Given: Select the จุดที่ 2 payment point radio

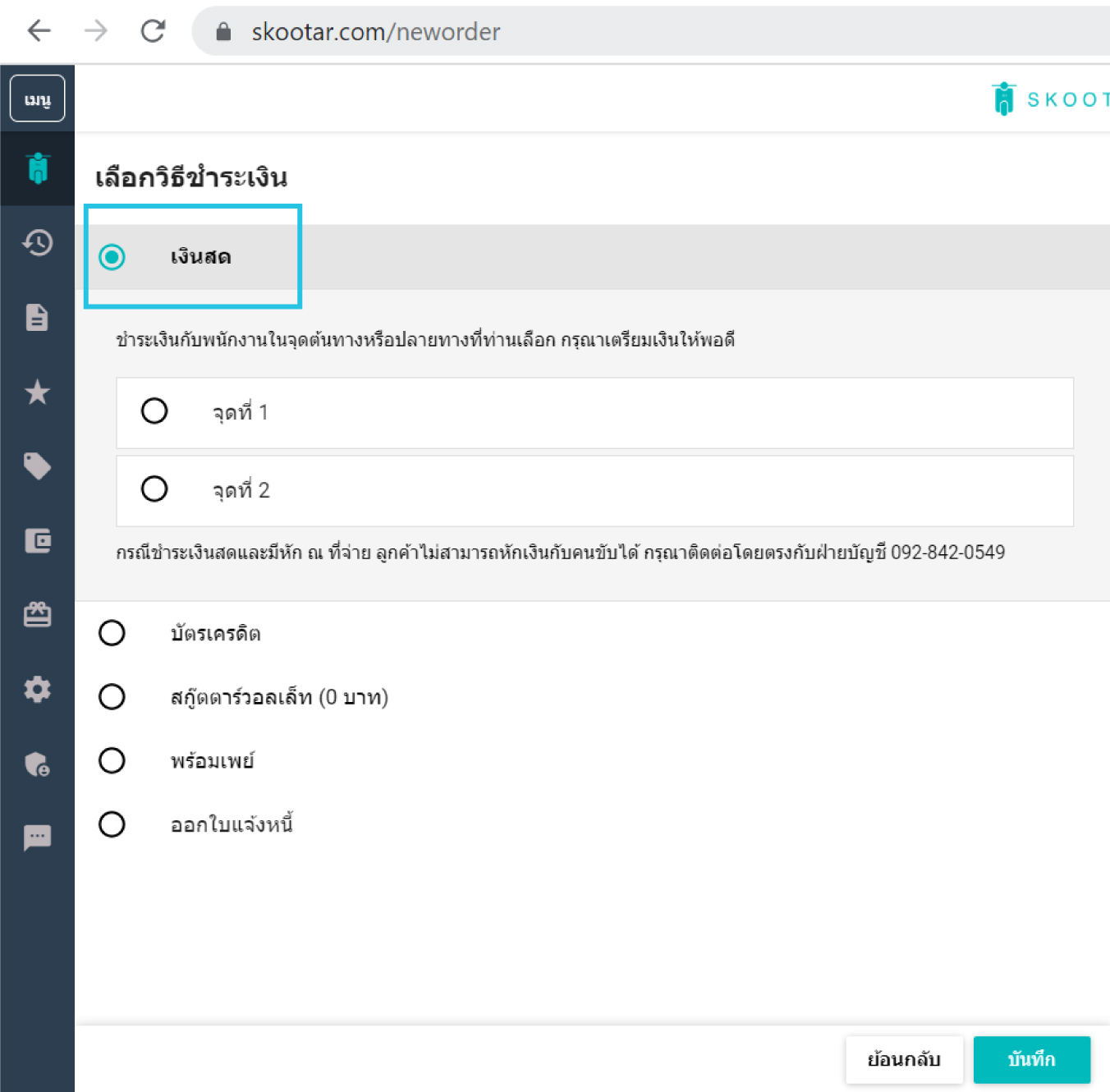Looking at the screenshot, I should pyautogui.click(x=154, y=489).
